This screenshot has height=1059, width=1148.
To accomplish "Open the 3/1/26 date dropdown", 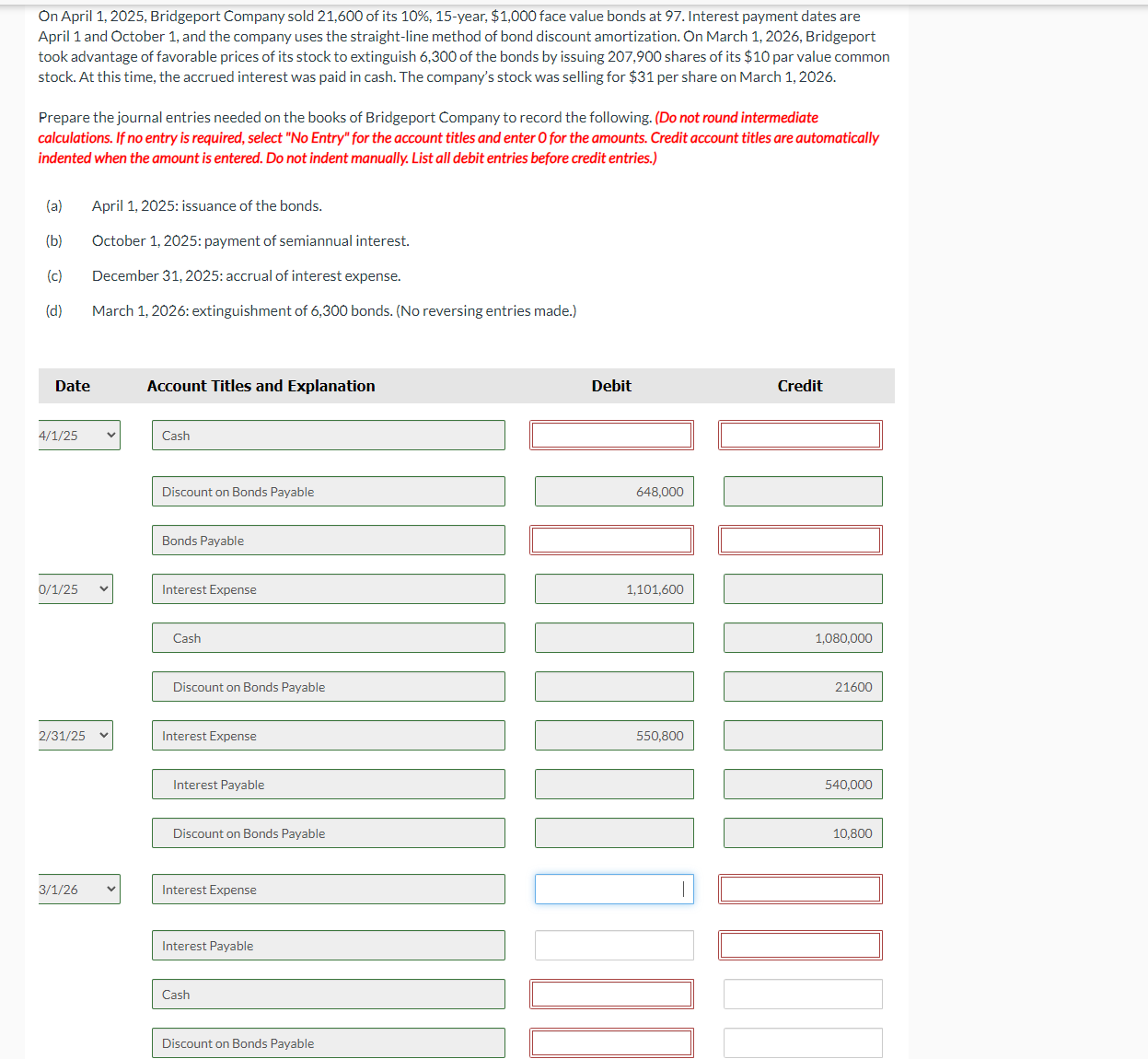I will pyautogui.click(x=79, y=890).
